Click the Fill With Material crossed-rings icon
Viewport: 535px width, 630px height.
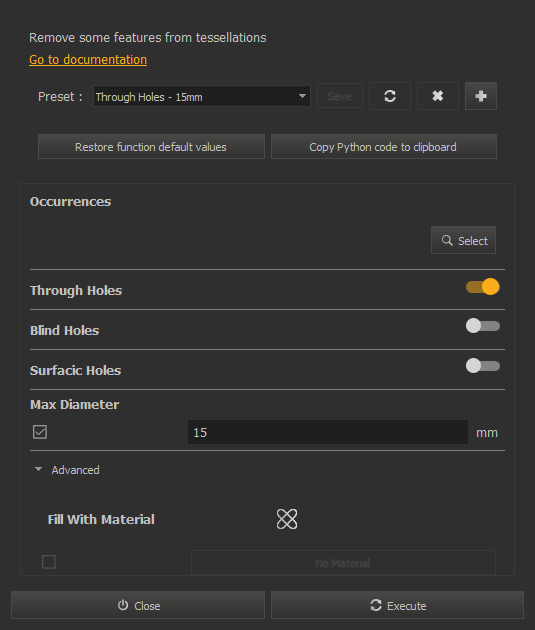(287, 519)
